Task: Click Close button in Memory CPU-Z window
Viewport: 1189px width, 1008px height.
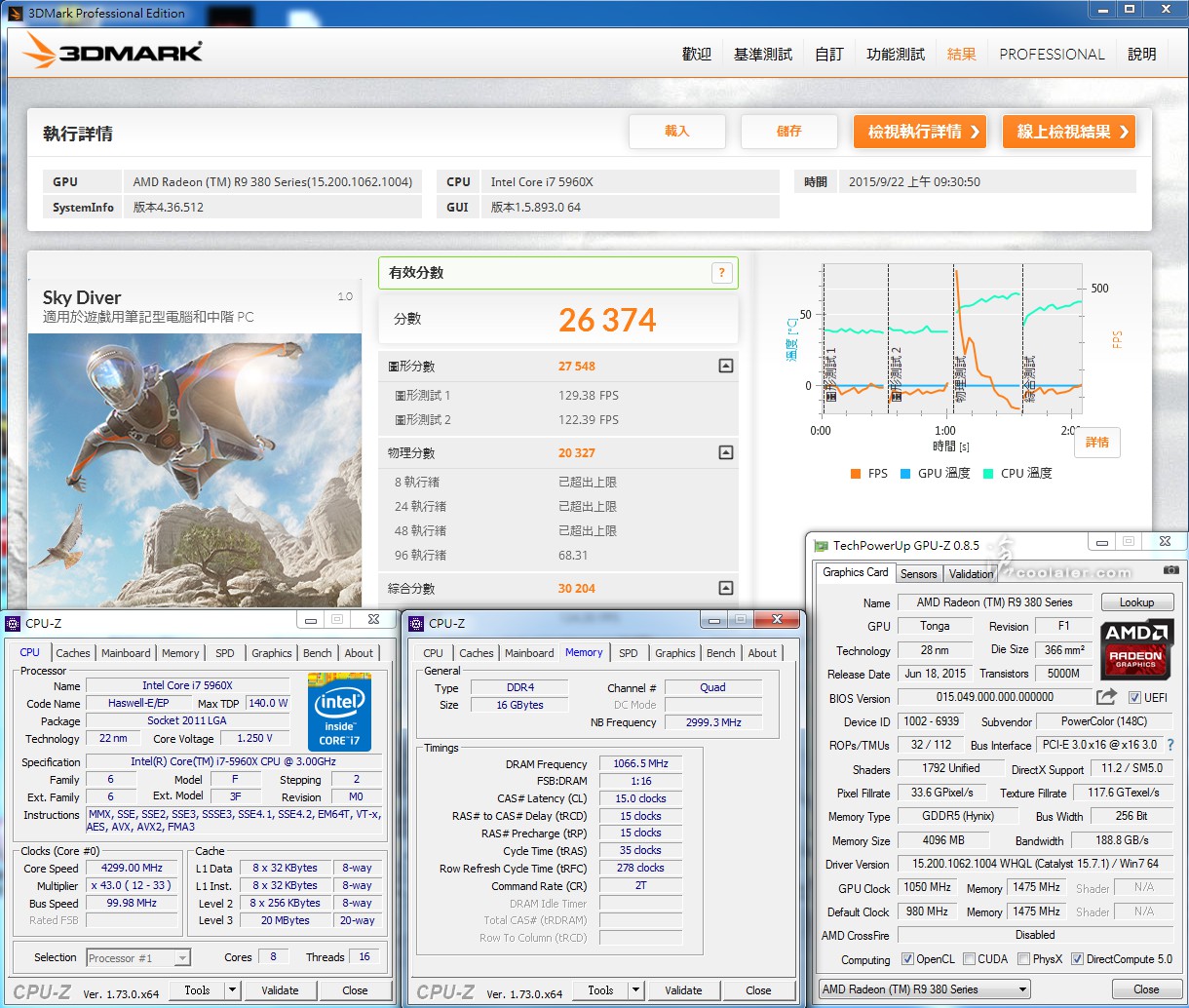Action: [x=758, y=990]
